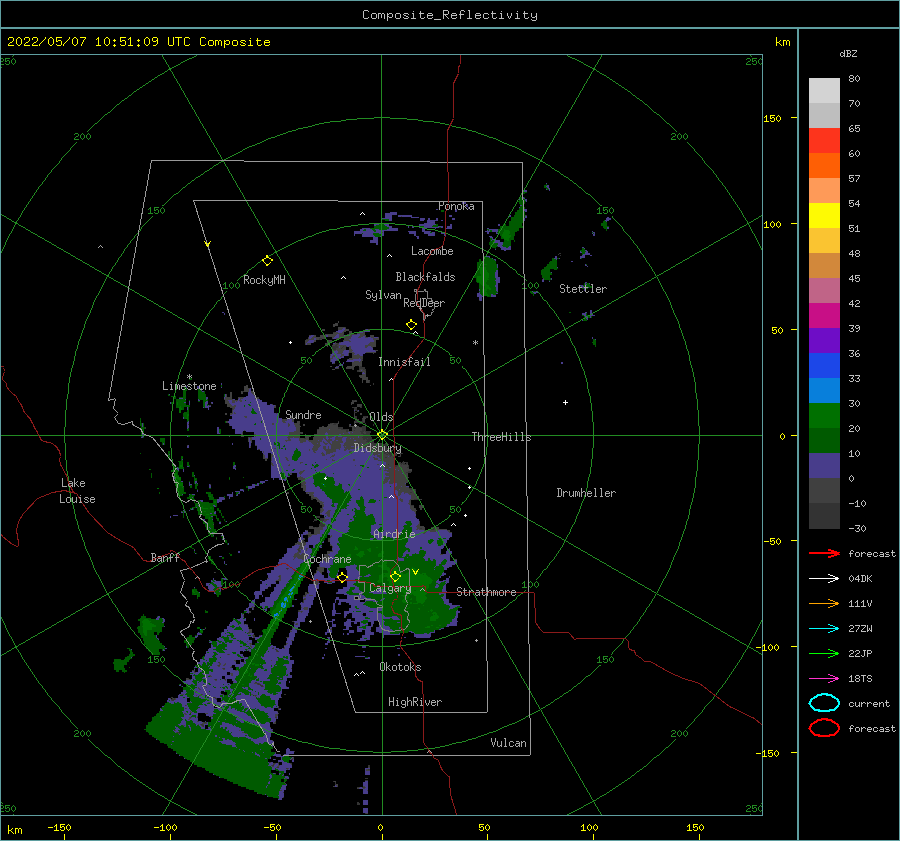Screen dimensions: 900x841
Task: Click the Airdrie town label
Action: click(394, 534)
